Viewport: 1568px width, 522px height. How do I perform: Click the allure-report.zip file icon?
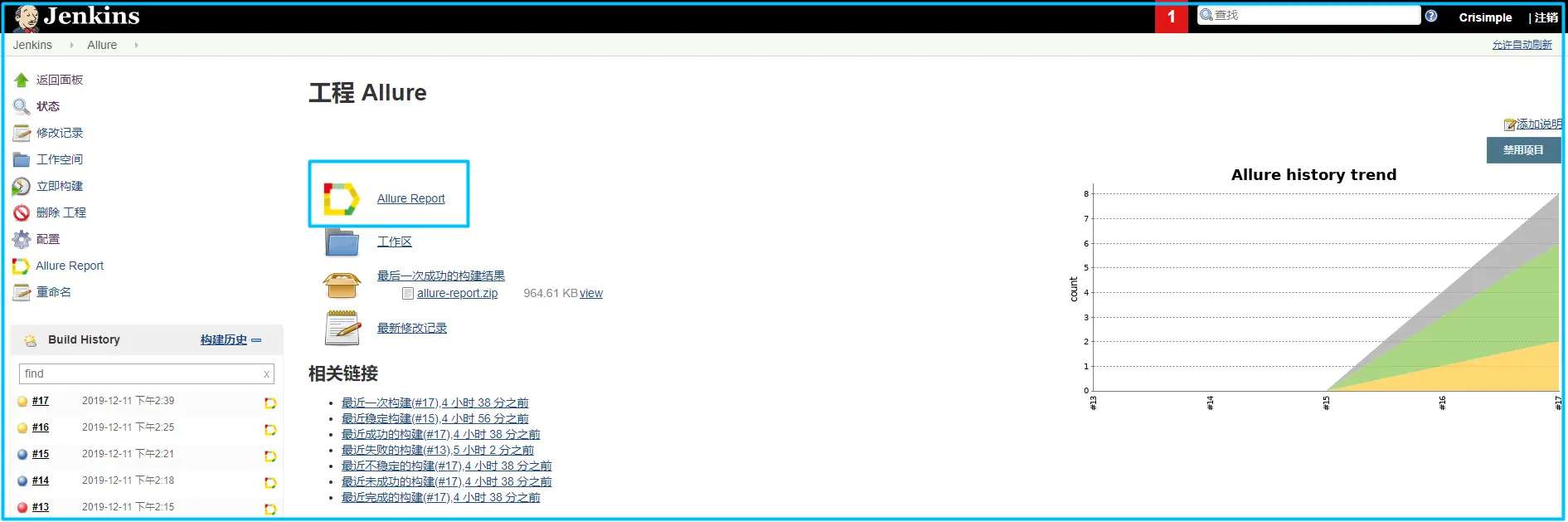pyautogui.click(x=408, y=294)
